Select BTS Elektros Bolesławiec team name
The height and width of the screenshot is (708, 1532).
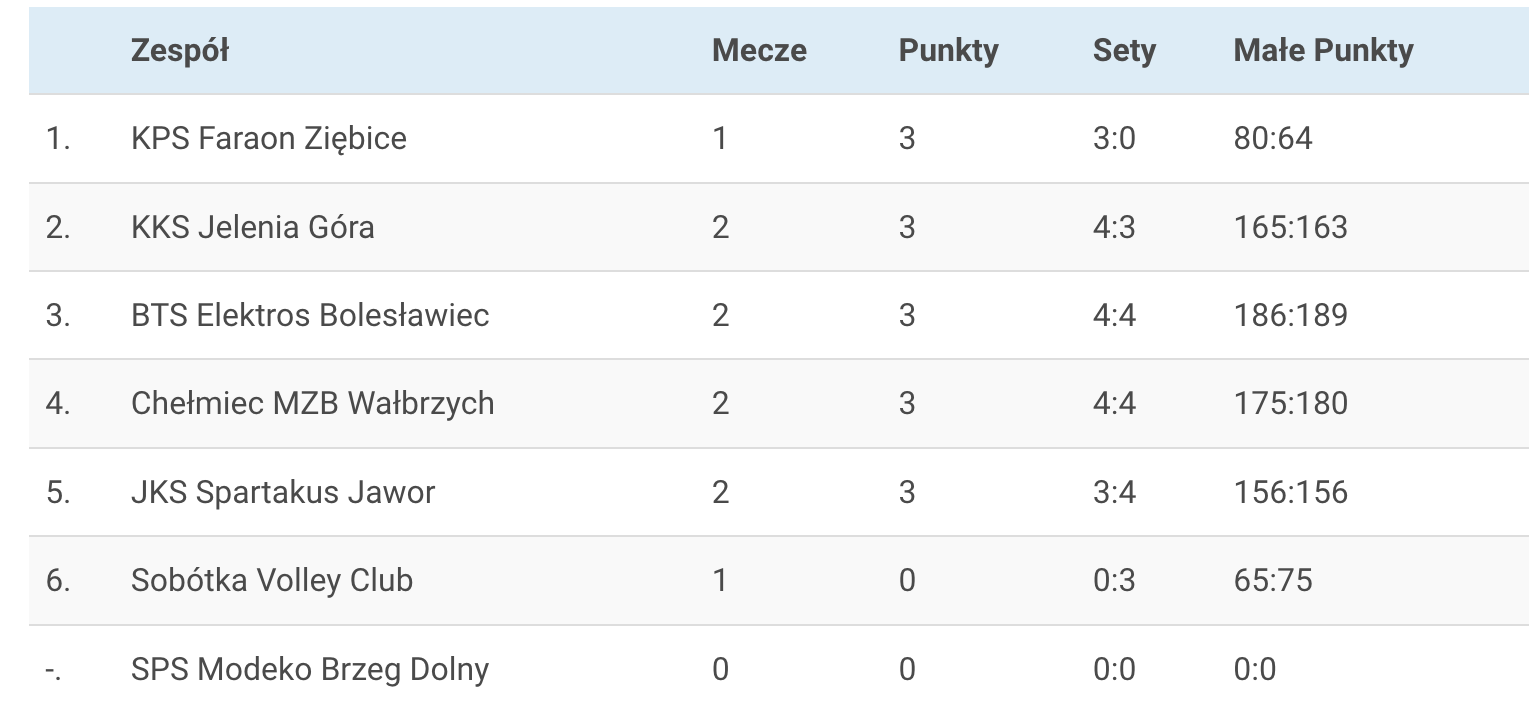pos(310,315)
